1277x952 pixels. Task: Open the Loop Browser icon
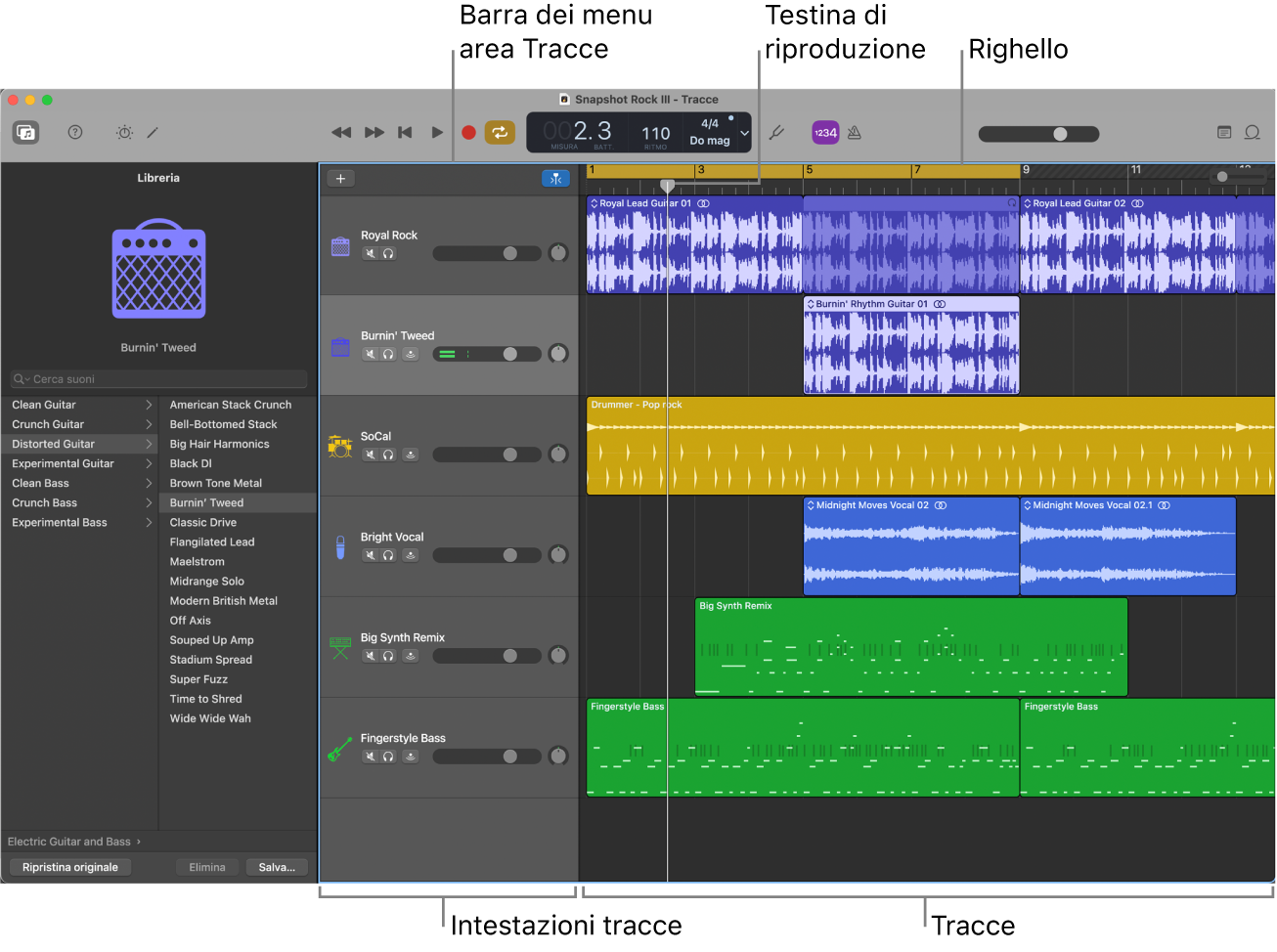(x=1252, y=133)
